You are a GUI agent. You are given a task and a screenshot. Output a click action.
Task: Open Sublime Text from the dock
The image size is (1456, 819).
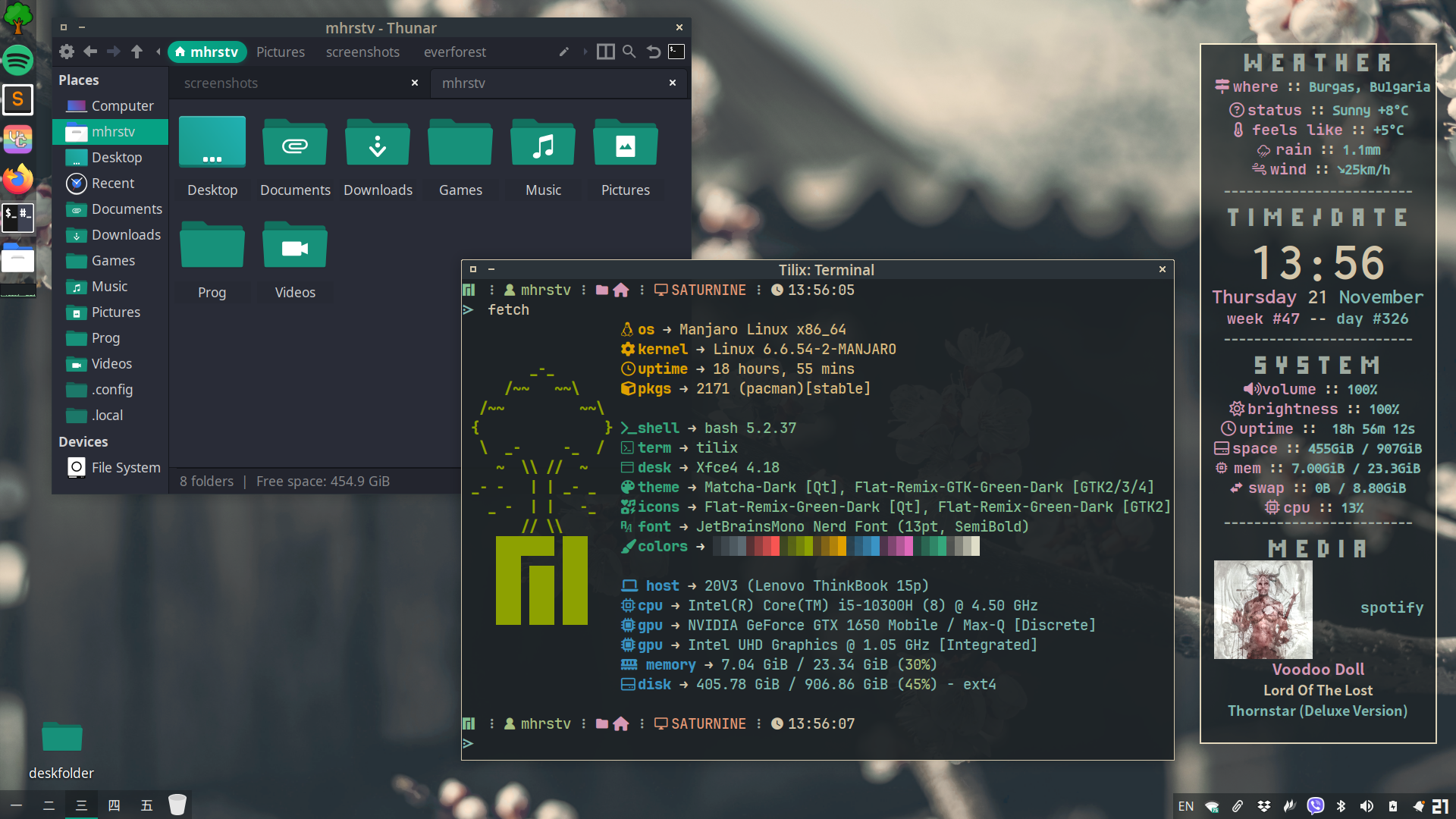point(17,99)
